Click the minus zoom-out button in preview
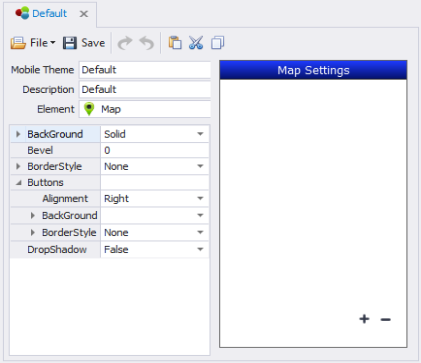The width and height of the screenshot is (421, 363). pos(386,319)
